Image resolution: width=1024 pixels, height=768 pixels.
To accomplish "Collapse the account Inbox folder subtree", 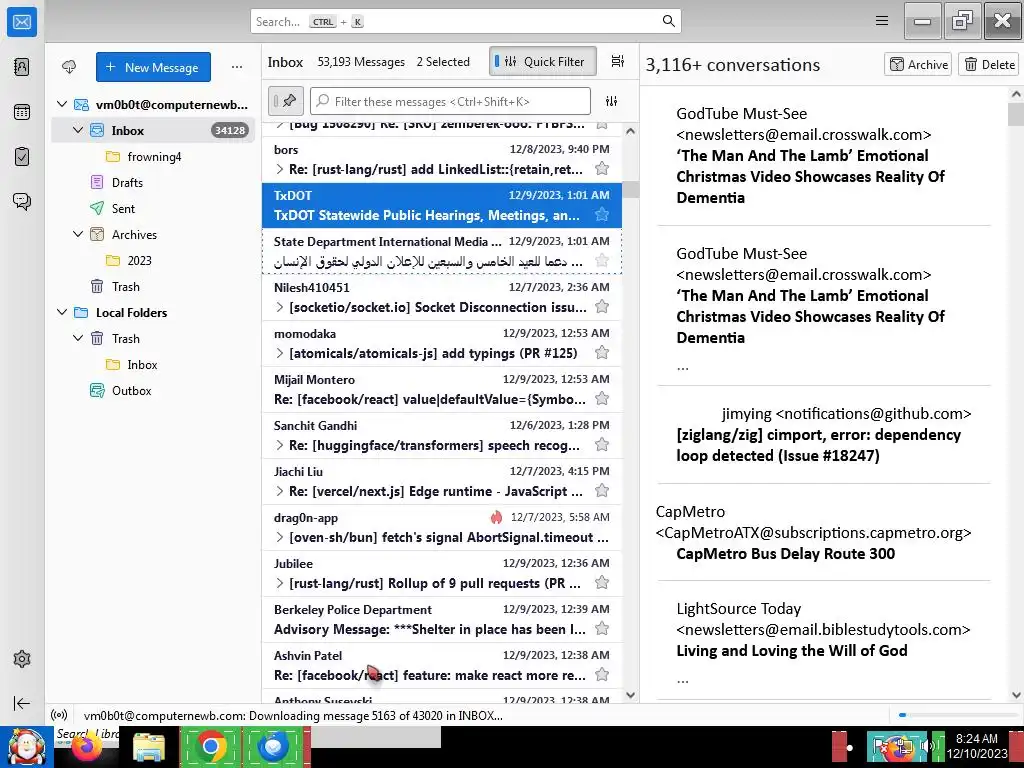I will pyautogui.click(x=78, y=130).
